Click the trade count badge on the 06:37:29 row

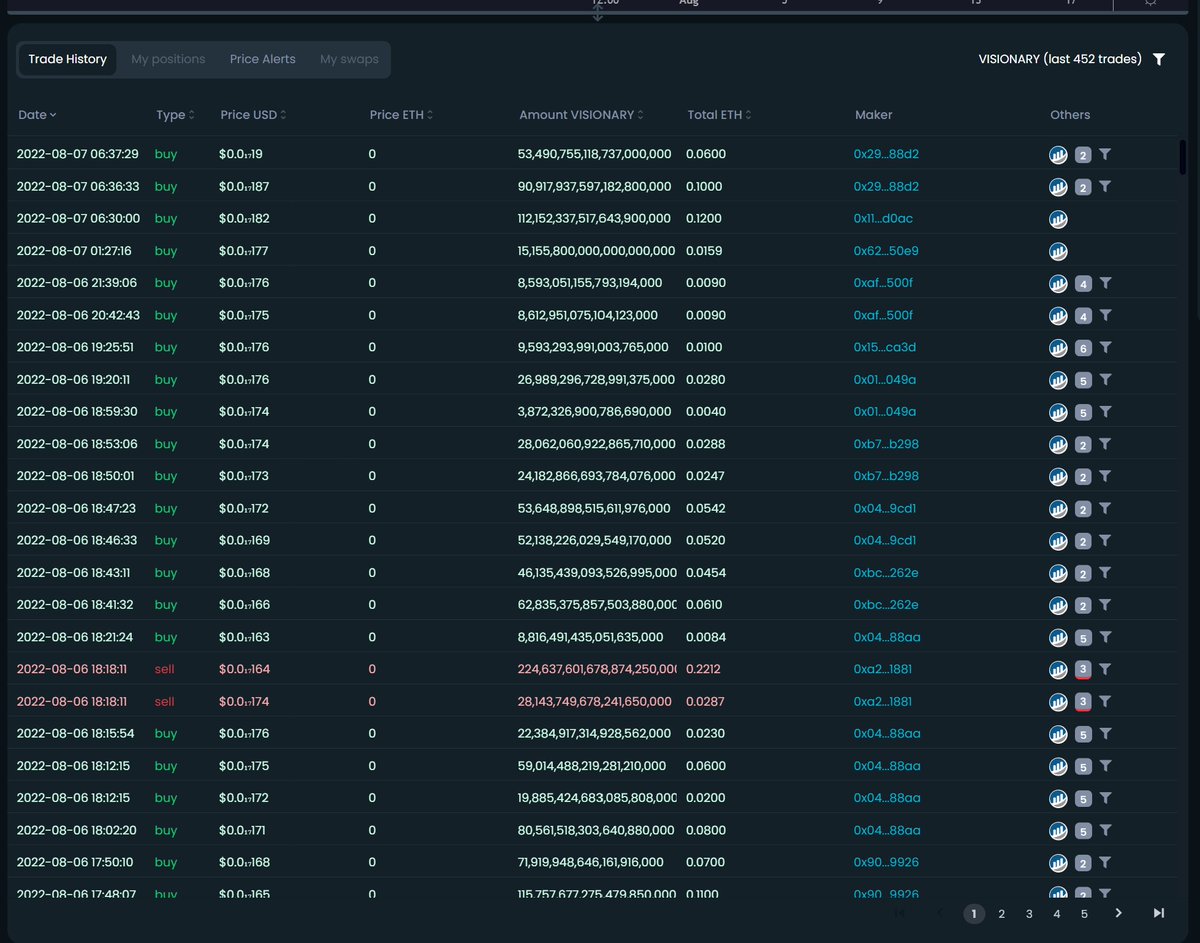coord(1083,155)
